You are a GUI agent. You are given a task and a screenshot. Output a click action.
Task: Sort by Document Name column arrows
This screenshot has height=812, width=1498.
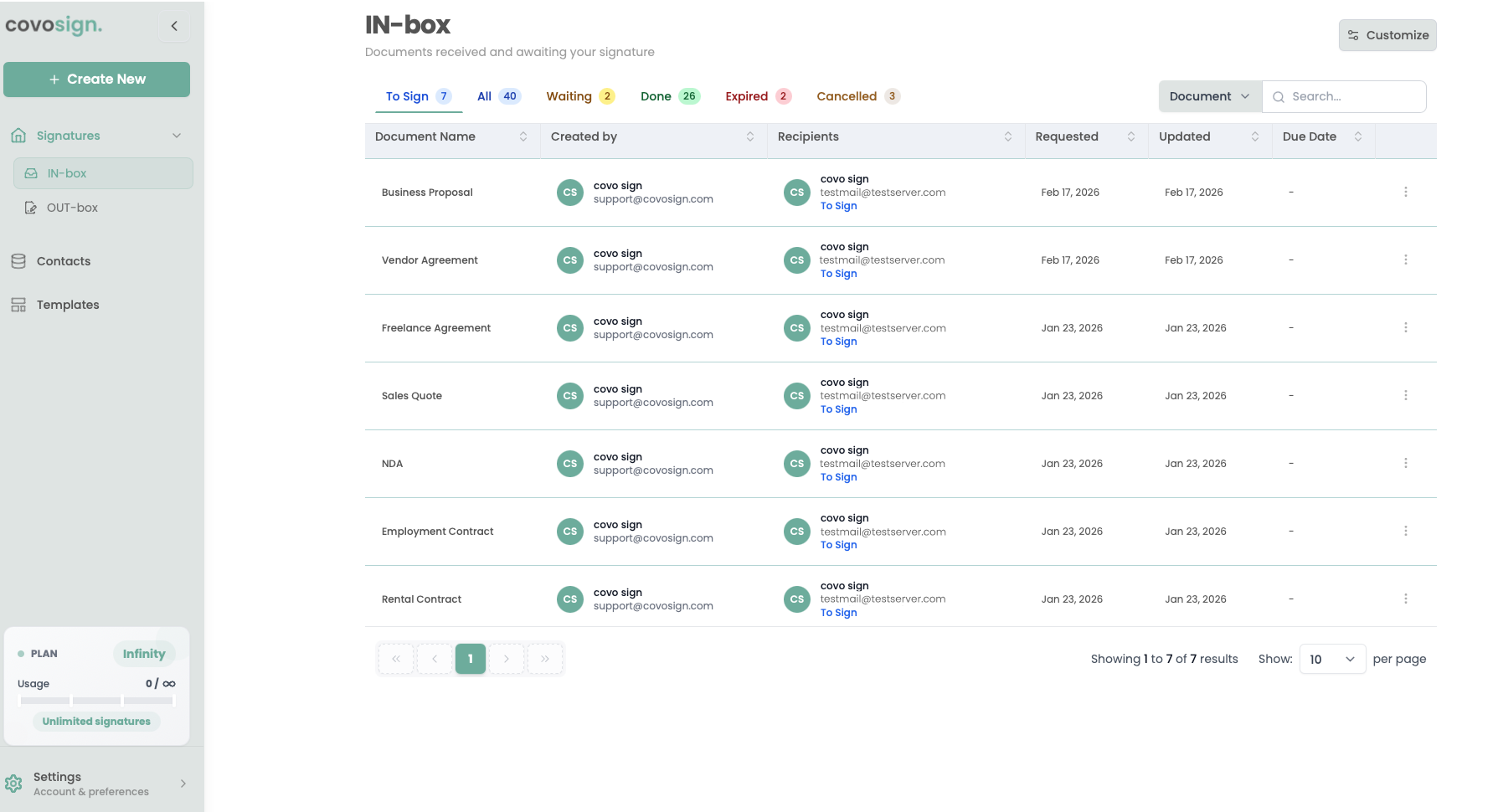point(523,136)
